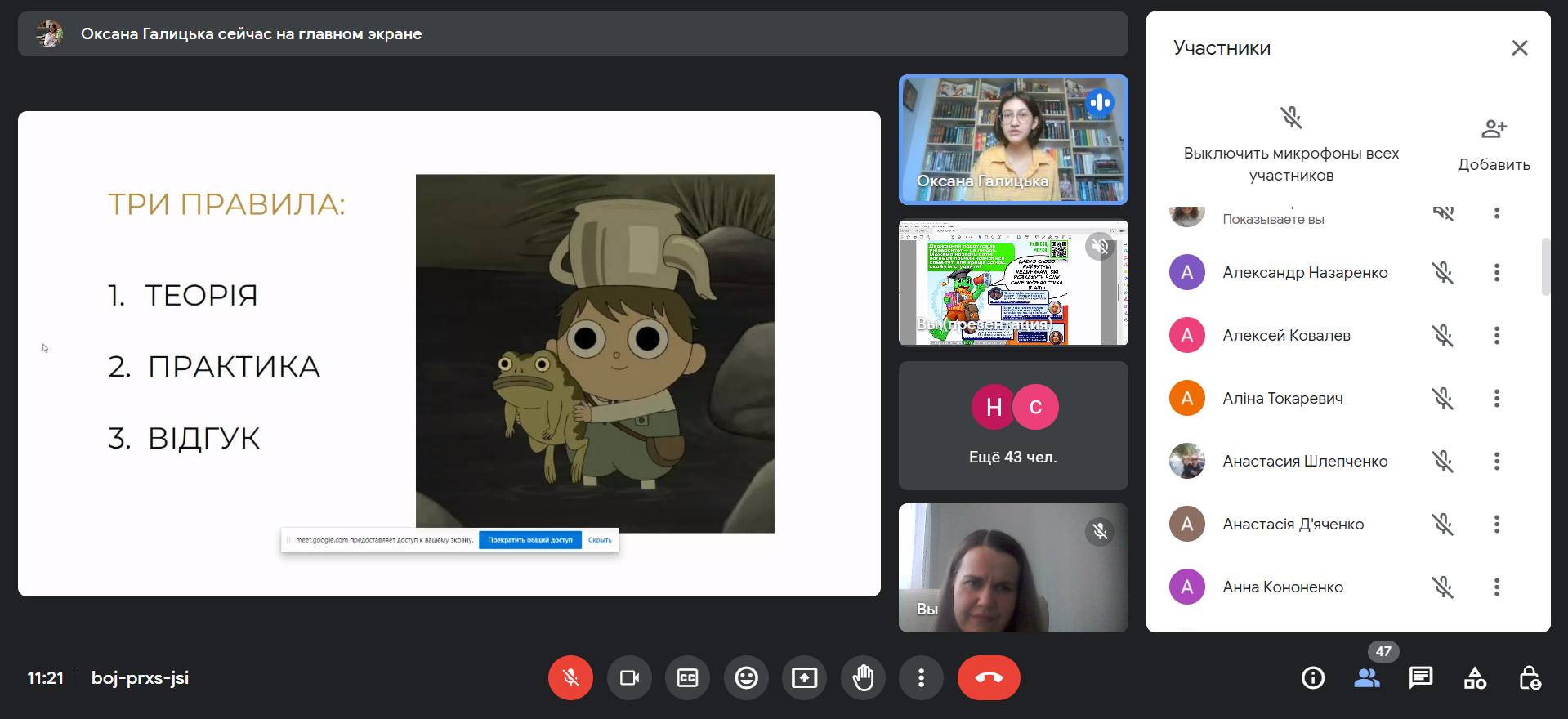Select your presentation thumbnail tile

1013,283
